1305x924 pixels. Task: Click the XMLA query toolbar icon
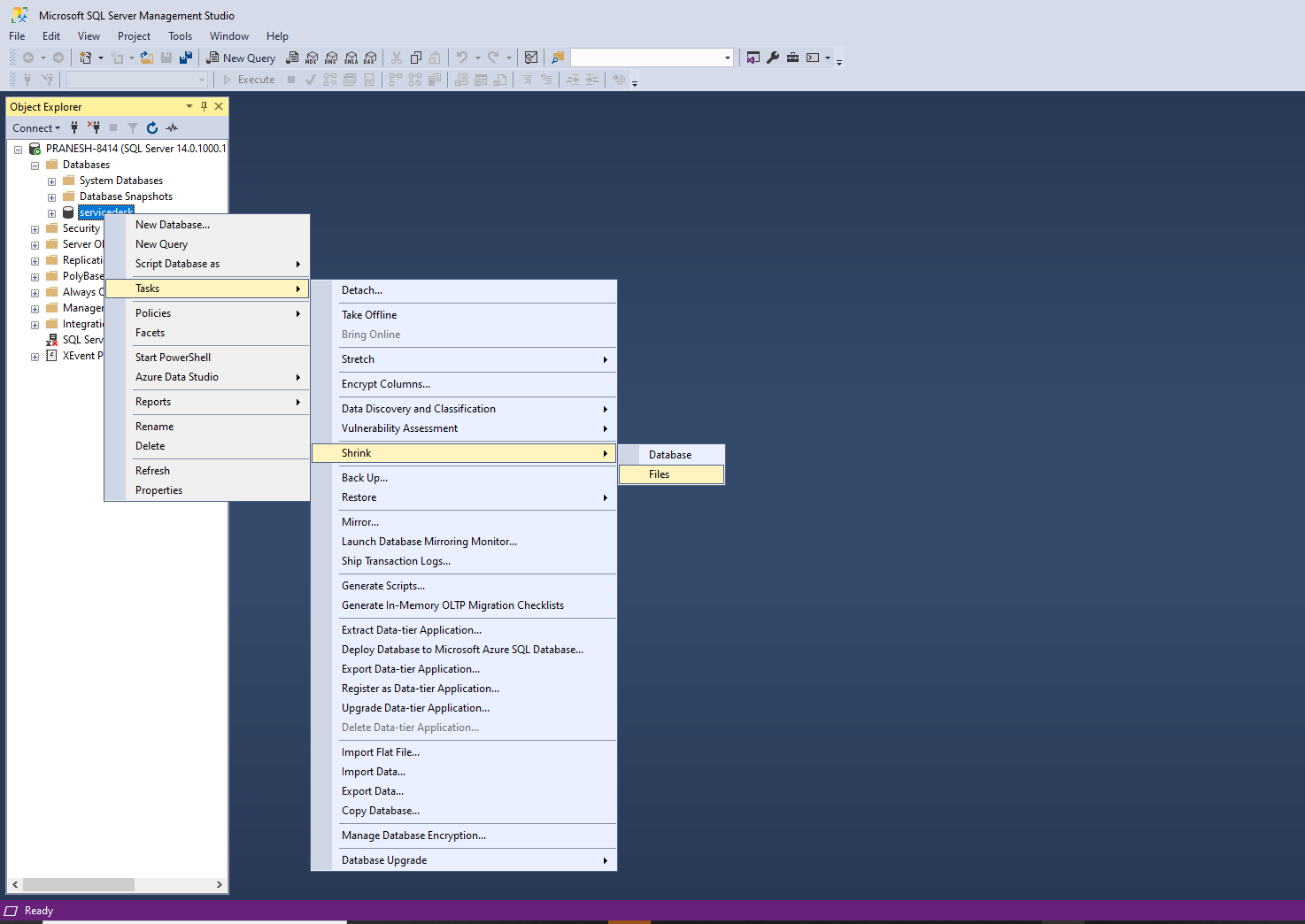(x=351, y=58)
